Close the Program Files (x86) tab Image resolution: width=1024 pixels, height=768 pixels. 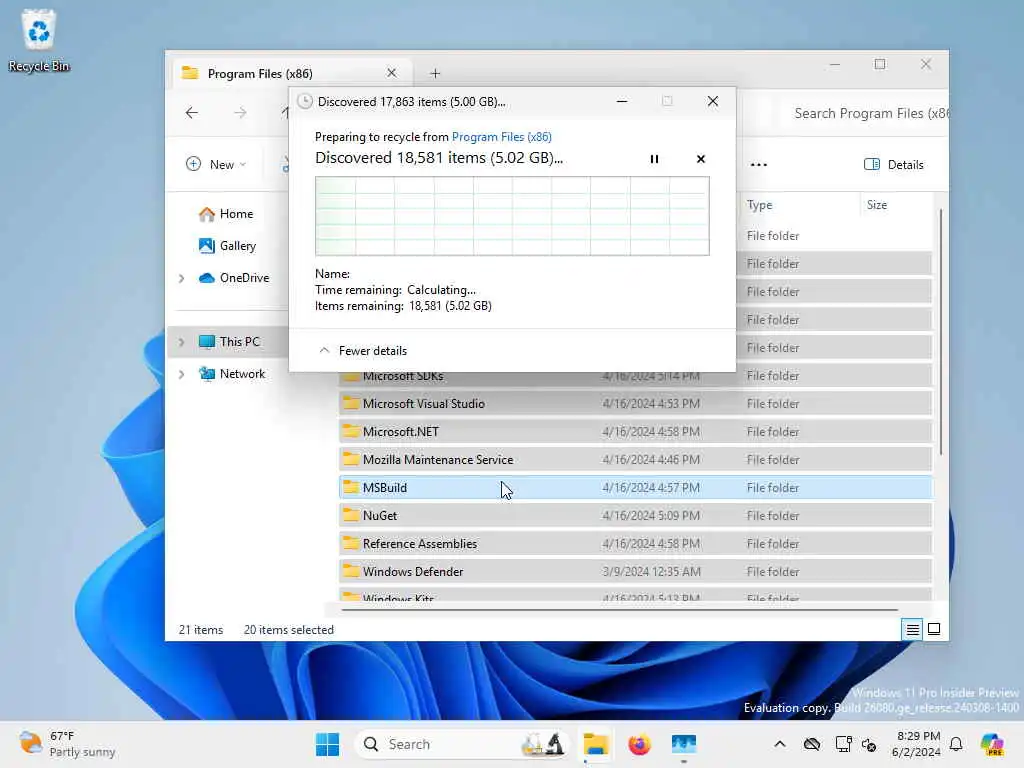click(391, 73)
